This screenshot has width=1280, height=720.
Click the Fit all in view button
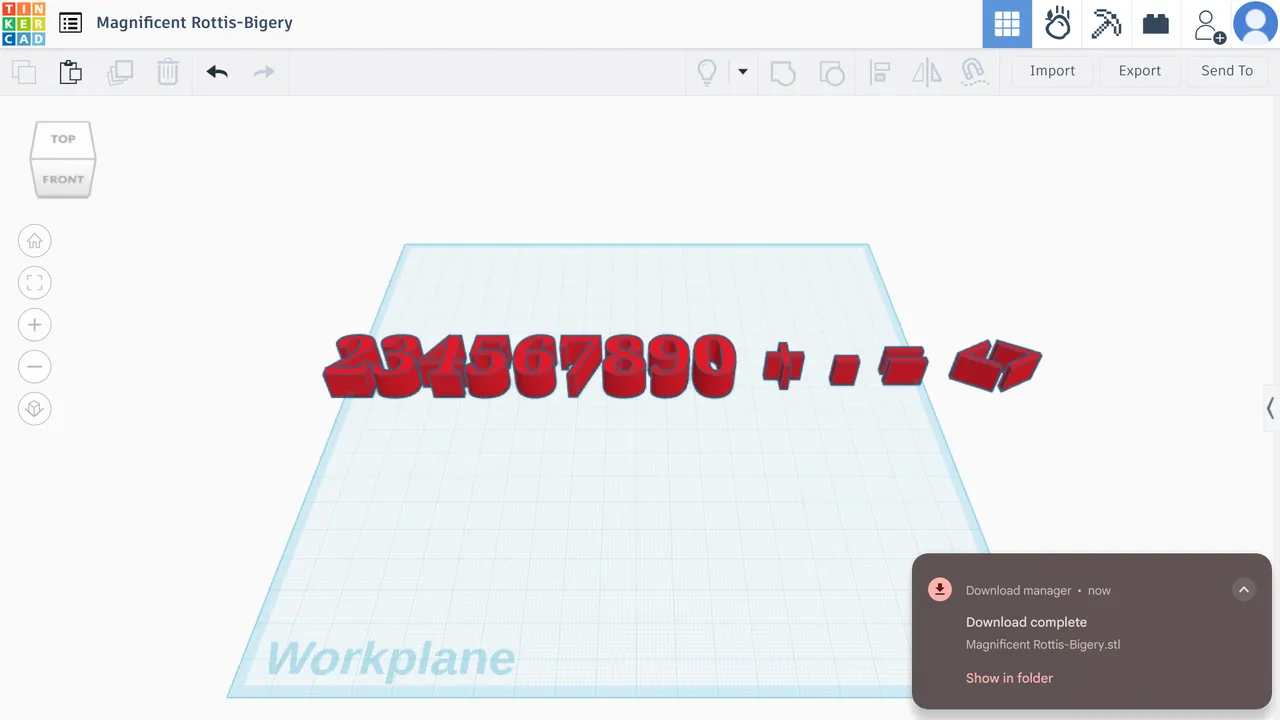[x=35, y=283]
